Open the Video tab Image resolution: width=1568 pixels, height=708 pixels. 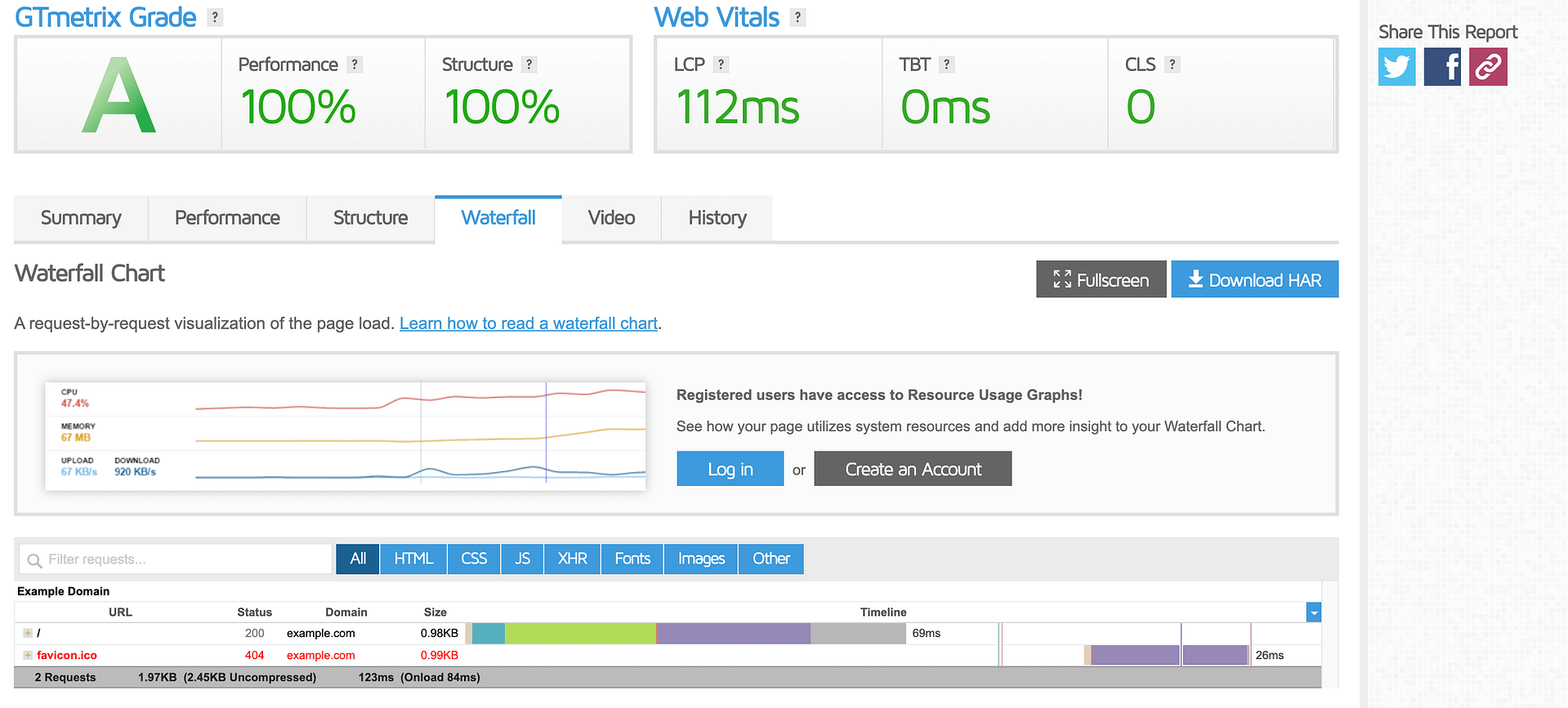611,218
